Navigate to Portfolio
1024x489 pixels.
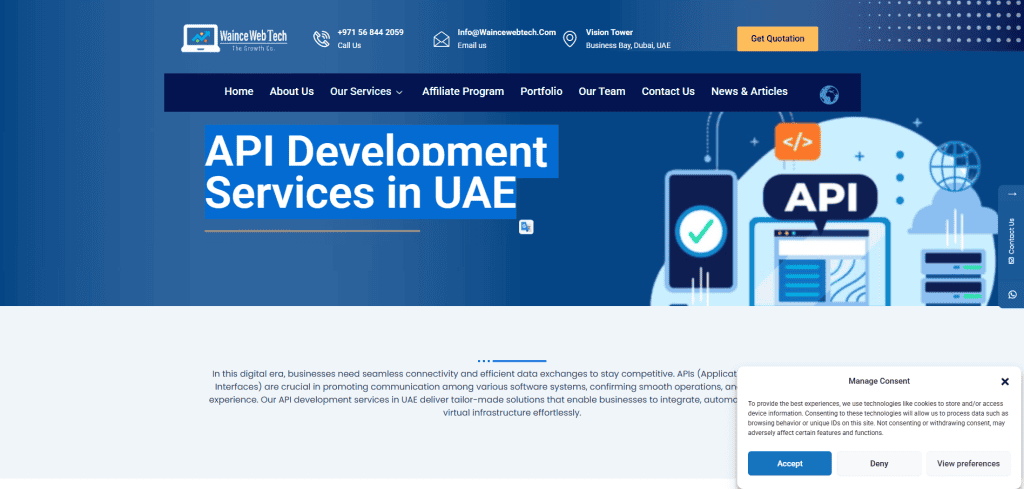pos(541,91)
